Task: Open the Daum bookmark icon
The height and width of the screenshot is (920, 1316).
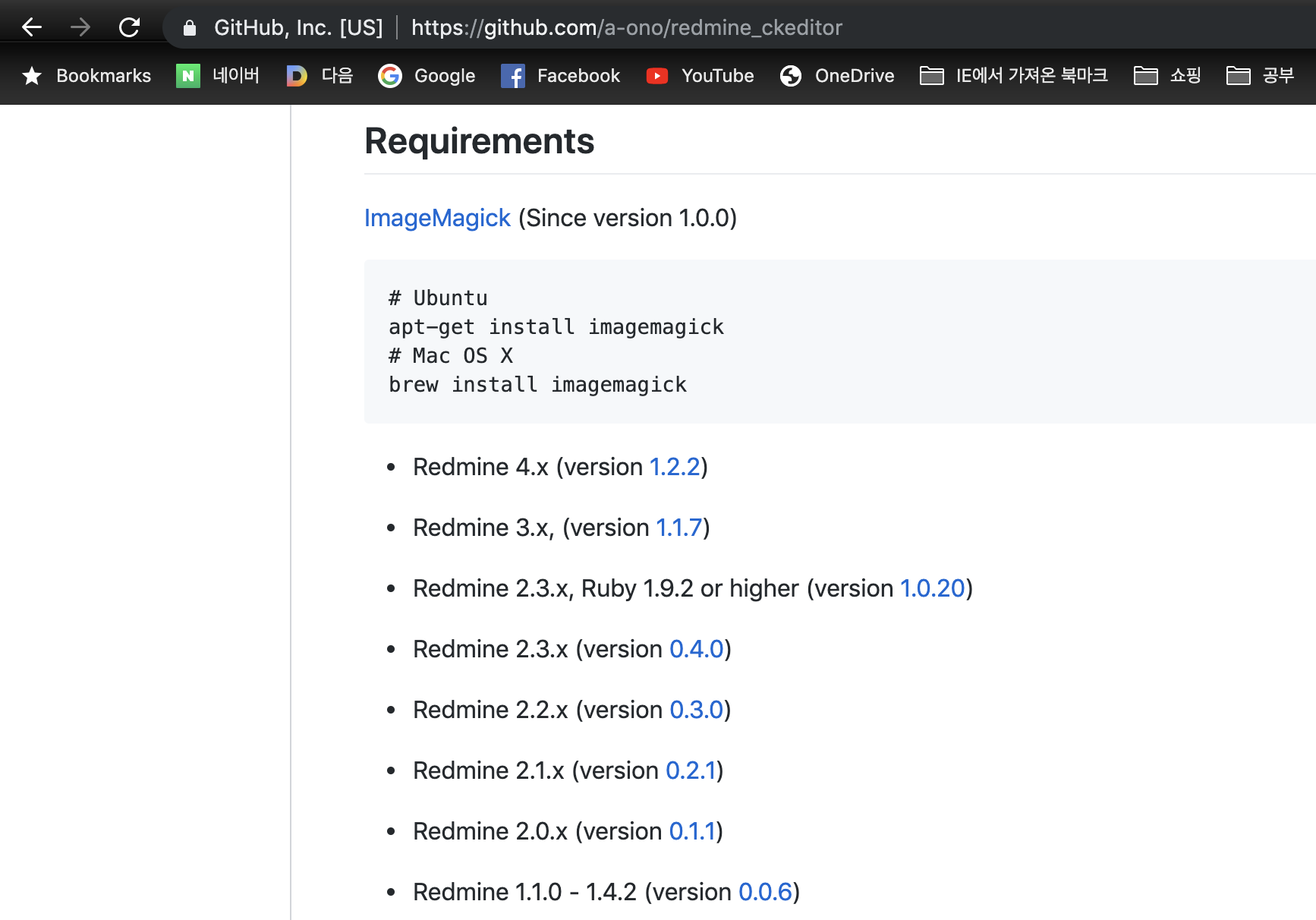Action: pos(297,76)
